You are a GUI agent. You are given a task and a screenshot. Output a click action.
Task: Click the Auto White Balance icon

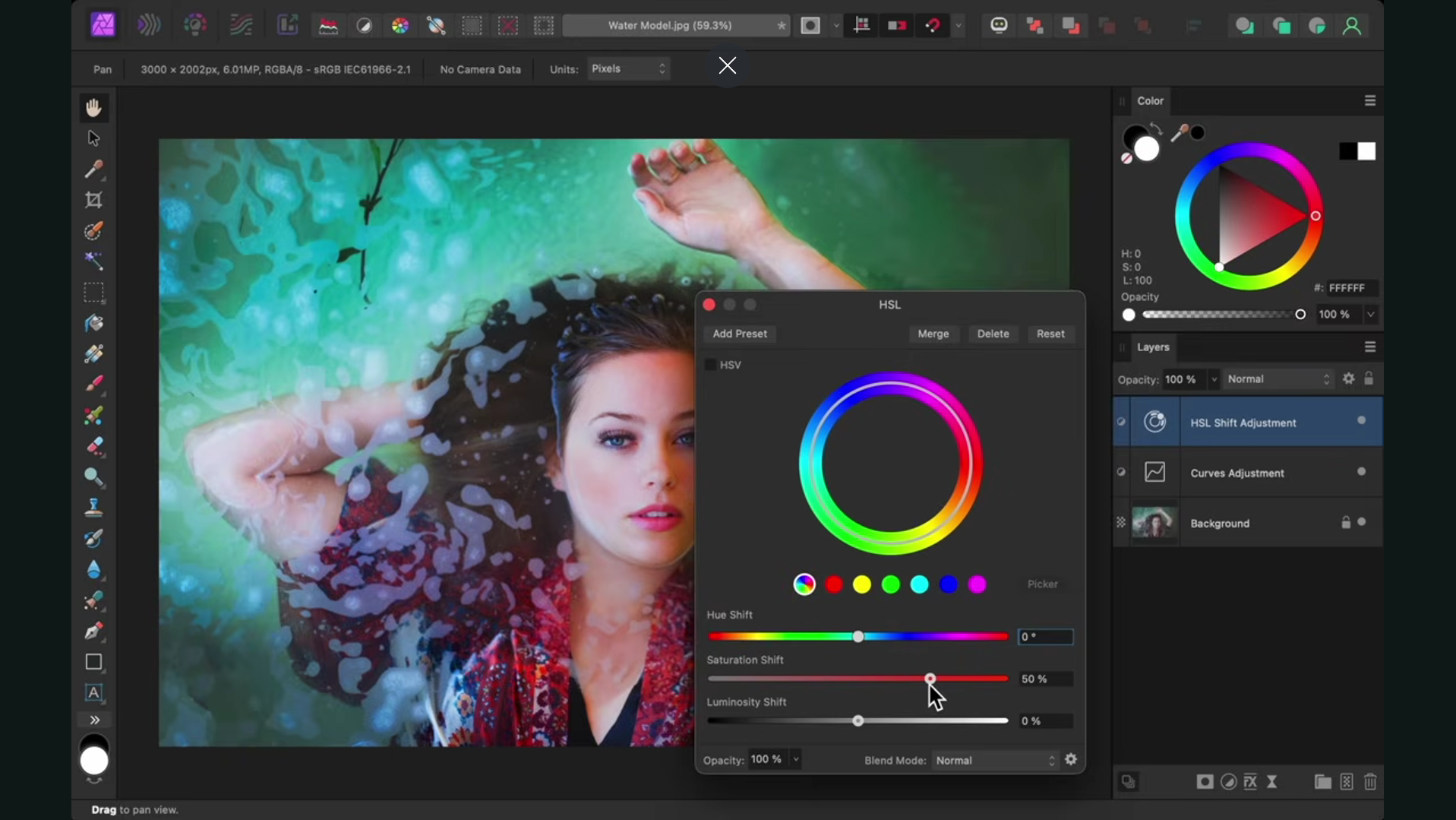pos(436,26)
